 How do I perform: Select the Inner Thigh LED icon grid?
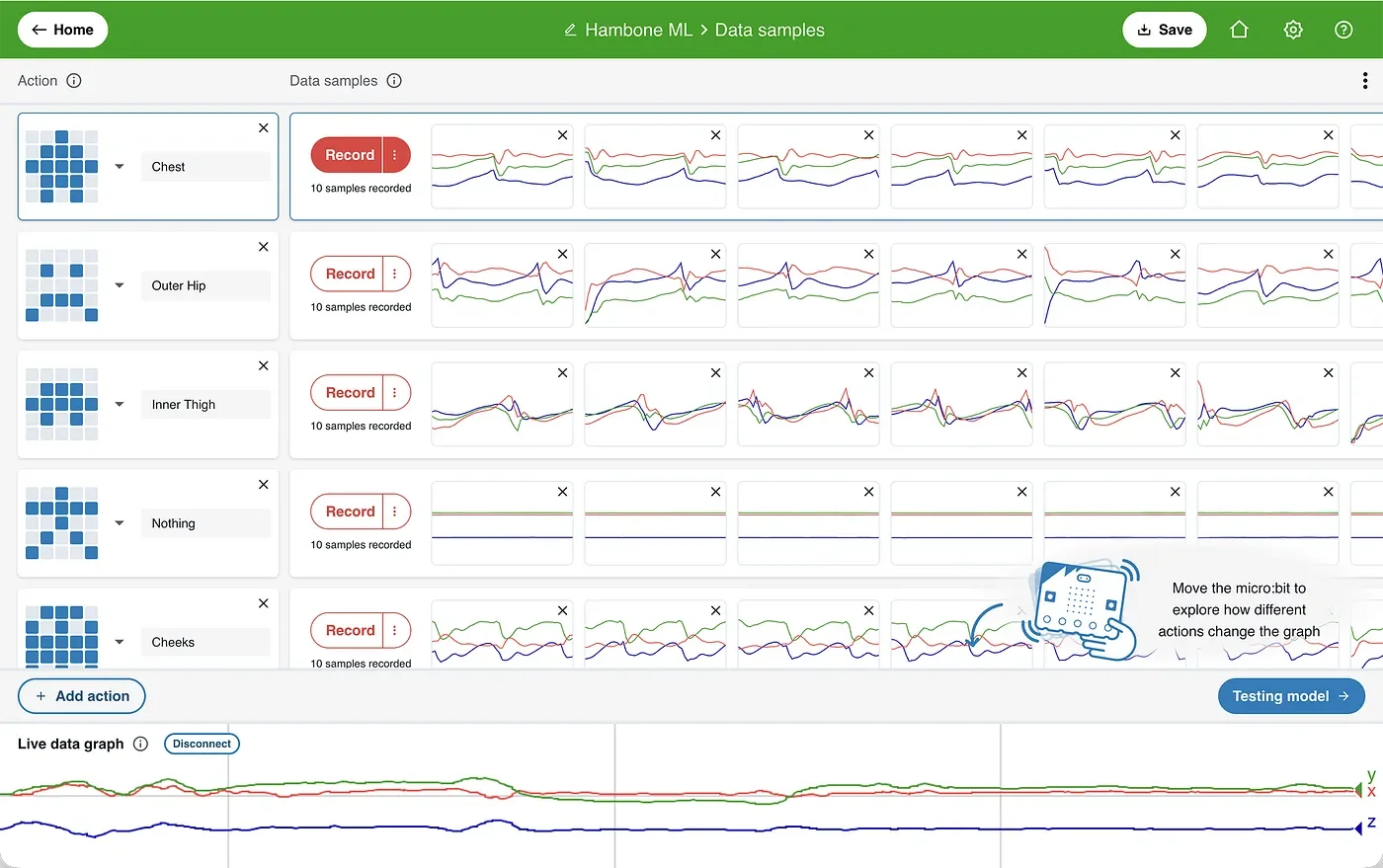61,404
